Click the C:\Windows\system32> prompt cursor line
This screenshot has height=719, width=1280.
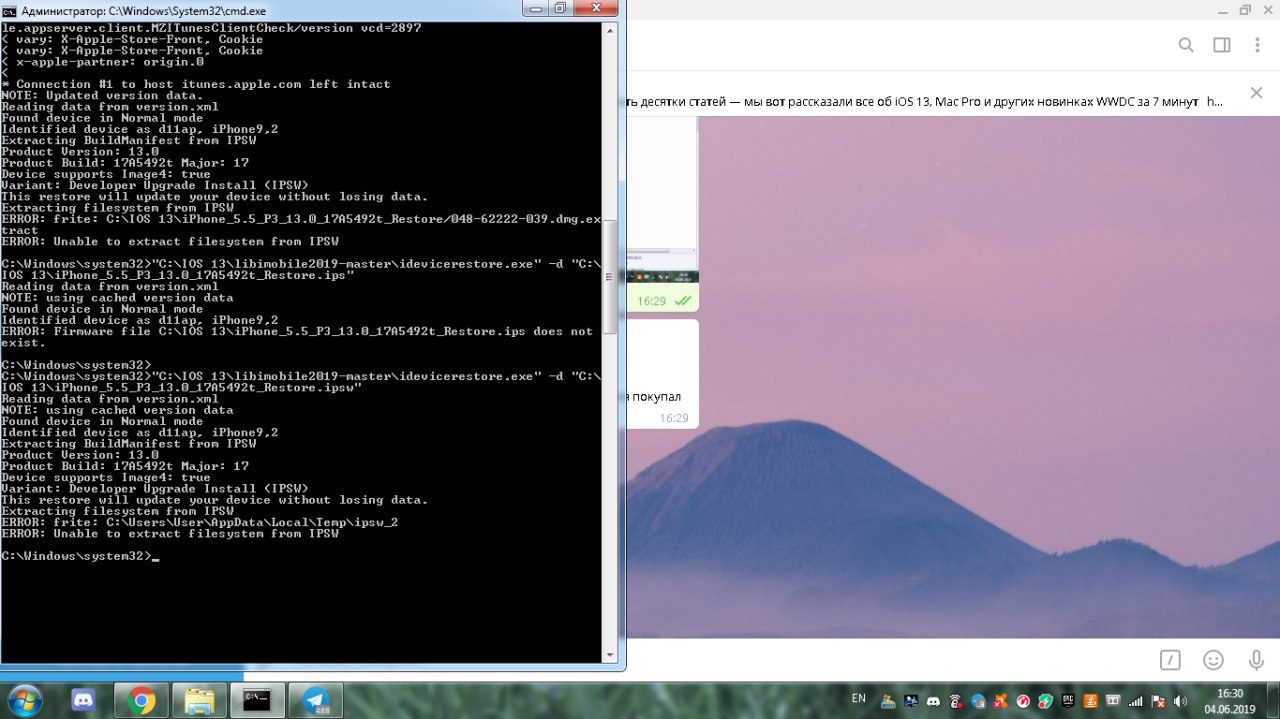(x=80, y=556)
